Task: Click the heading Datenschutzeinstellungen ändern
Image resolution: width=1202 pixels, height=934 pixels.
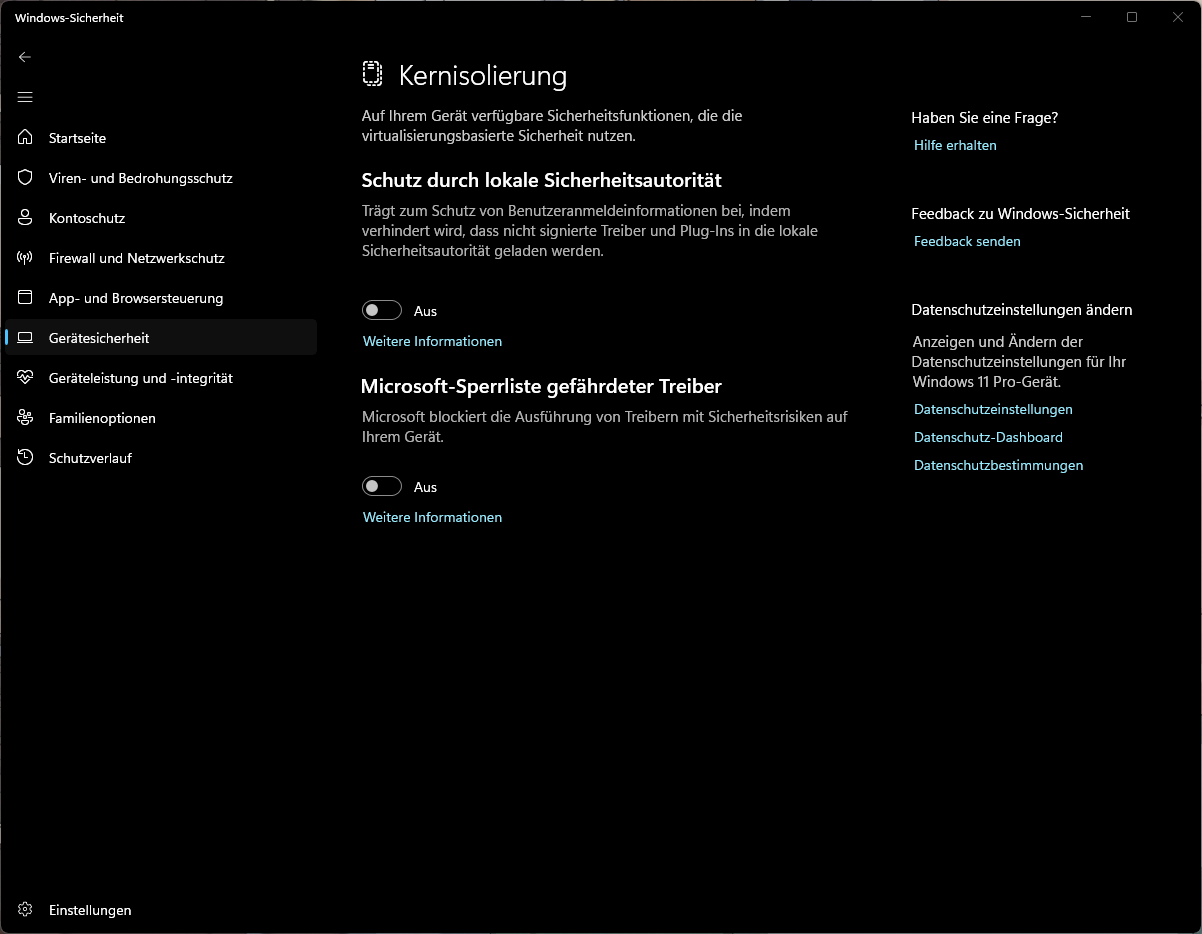Action: pos(1022,310)
